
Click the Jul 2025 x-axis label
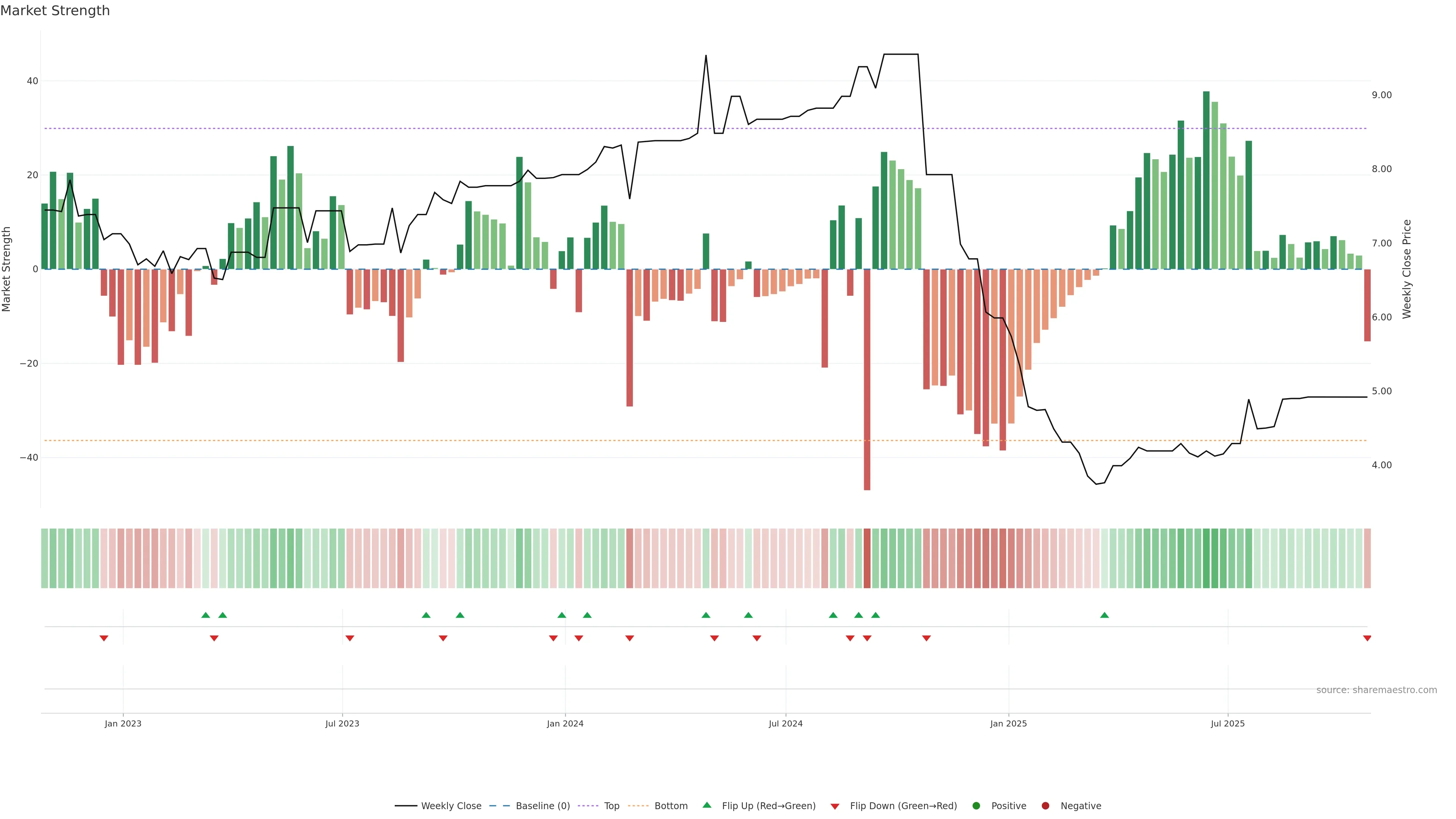[x=1228, y=723]
